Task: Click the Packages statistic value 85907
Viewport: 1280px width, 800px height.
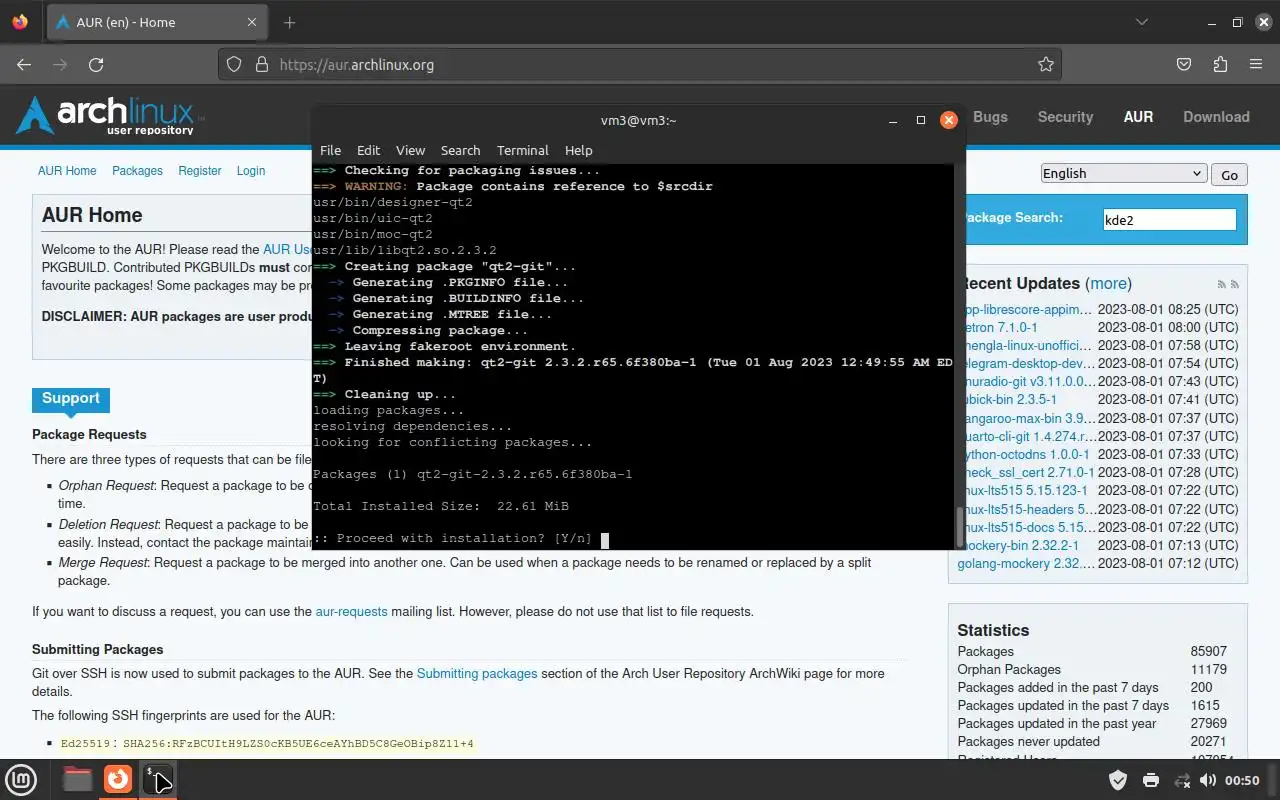Action: point(1209,651)
